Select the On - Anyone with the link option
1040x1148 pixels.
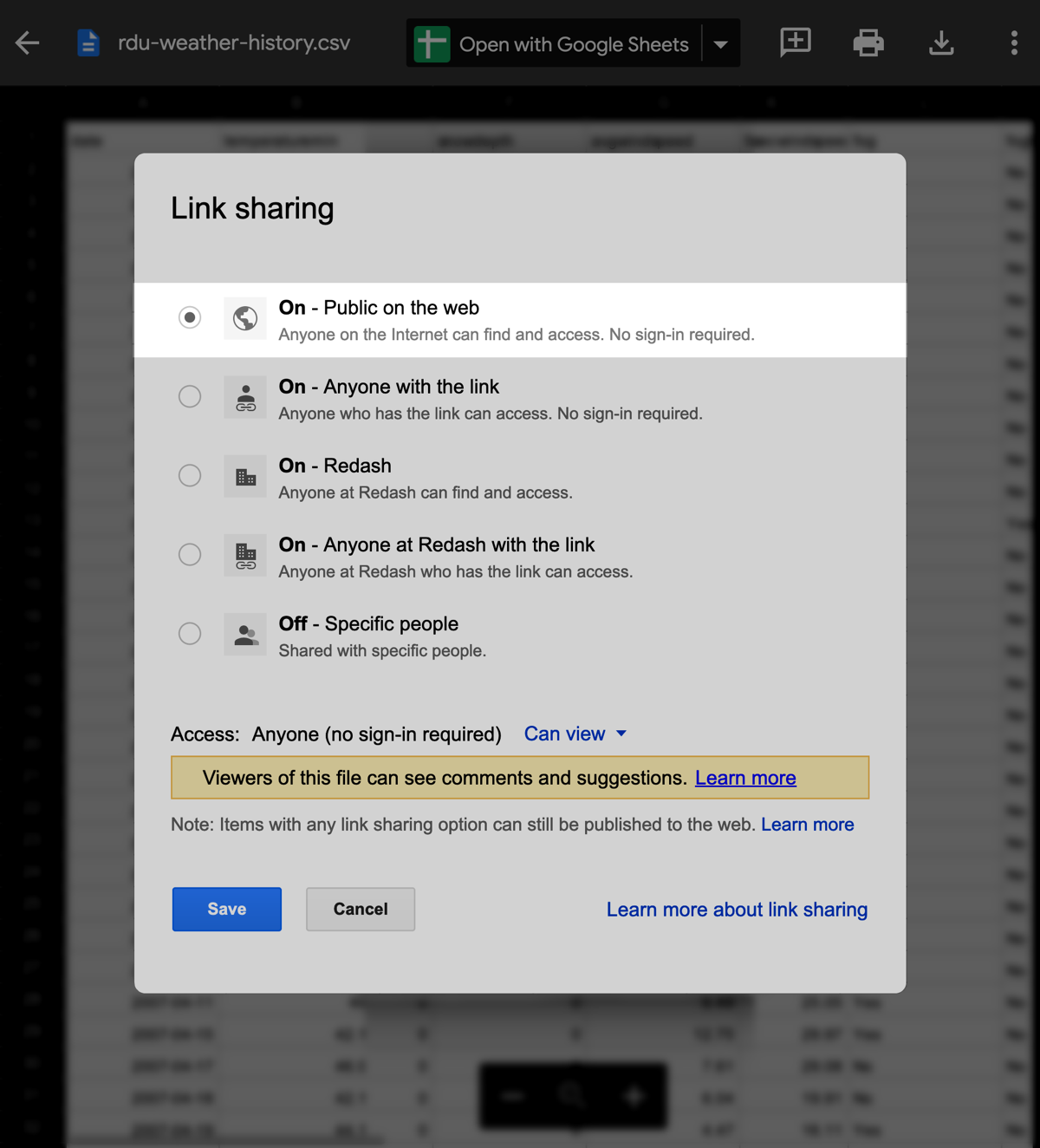190,396
